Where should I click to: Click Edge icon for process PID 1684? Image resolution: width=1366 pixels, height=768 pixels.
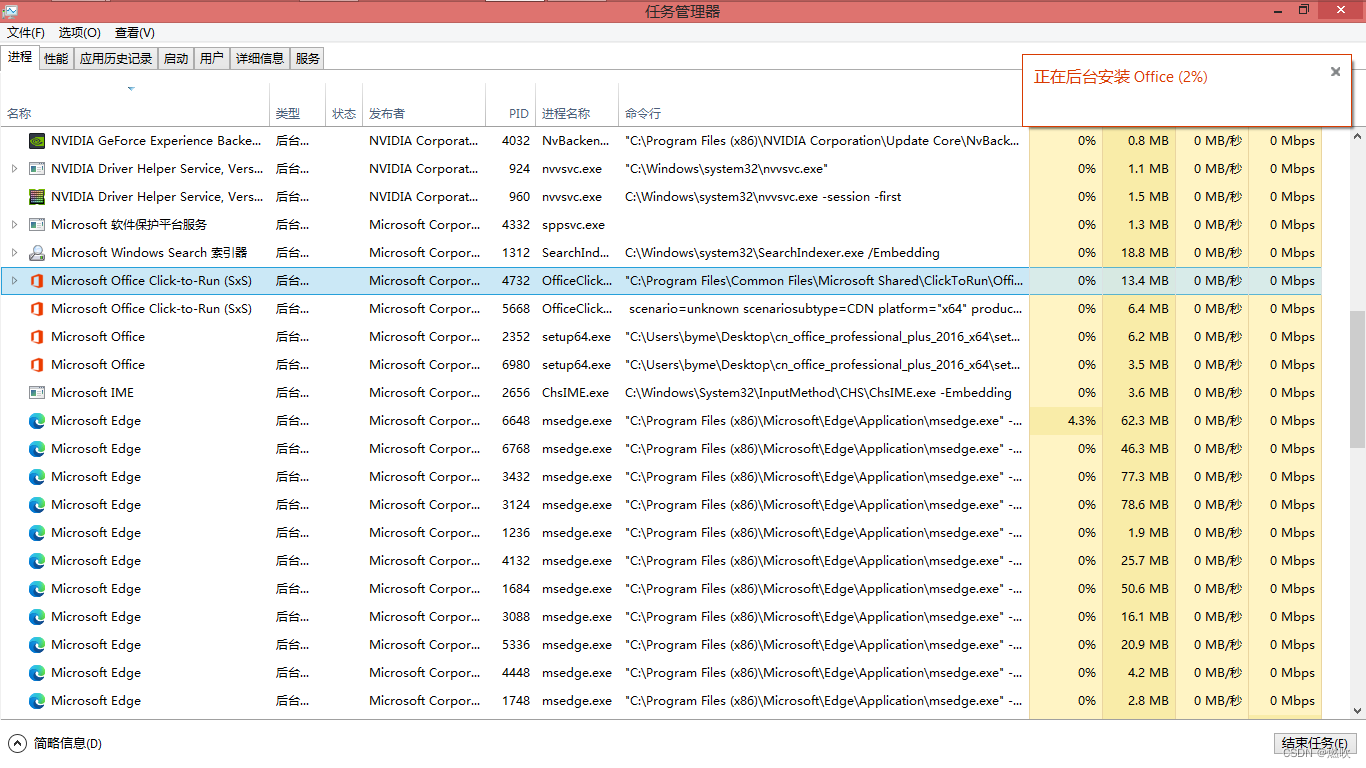tap(37, 589)
